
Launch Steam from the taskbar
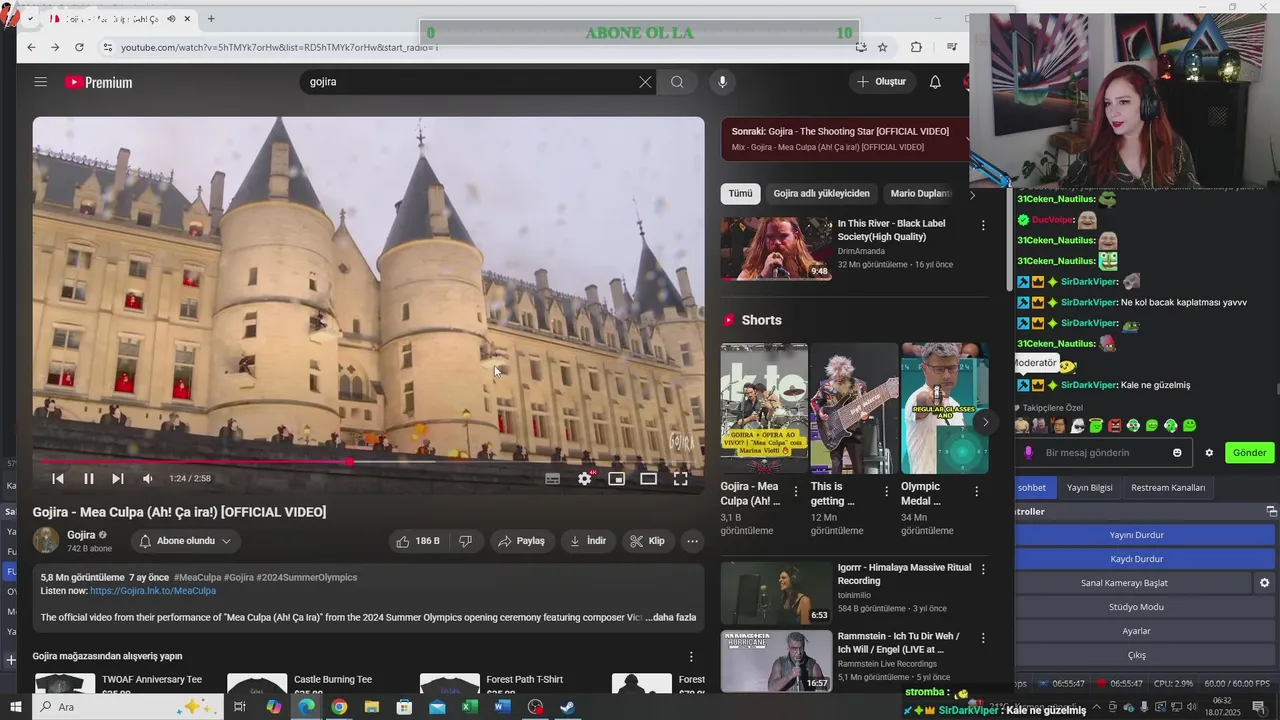coord(567,707)
